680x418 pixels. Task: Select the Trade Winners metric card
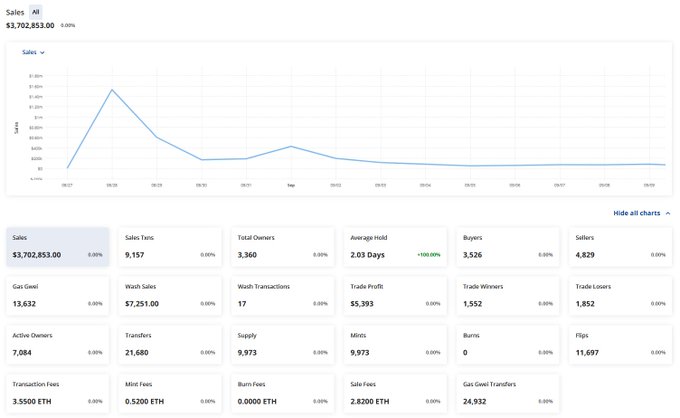507,296
